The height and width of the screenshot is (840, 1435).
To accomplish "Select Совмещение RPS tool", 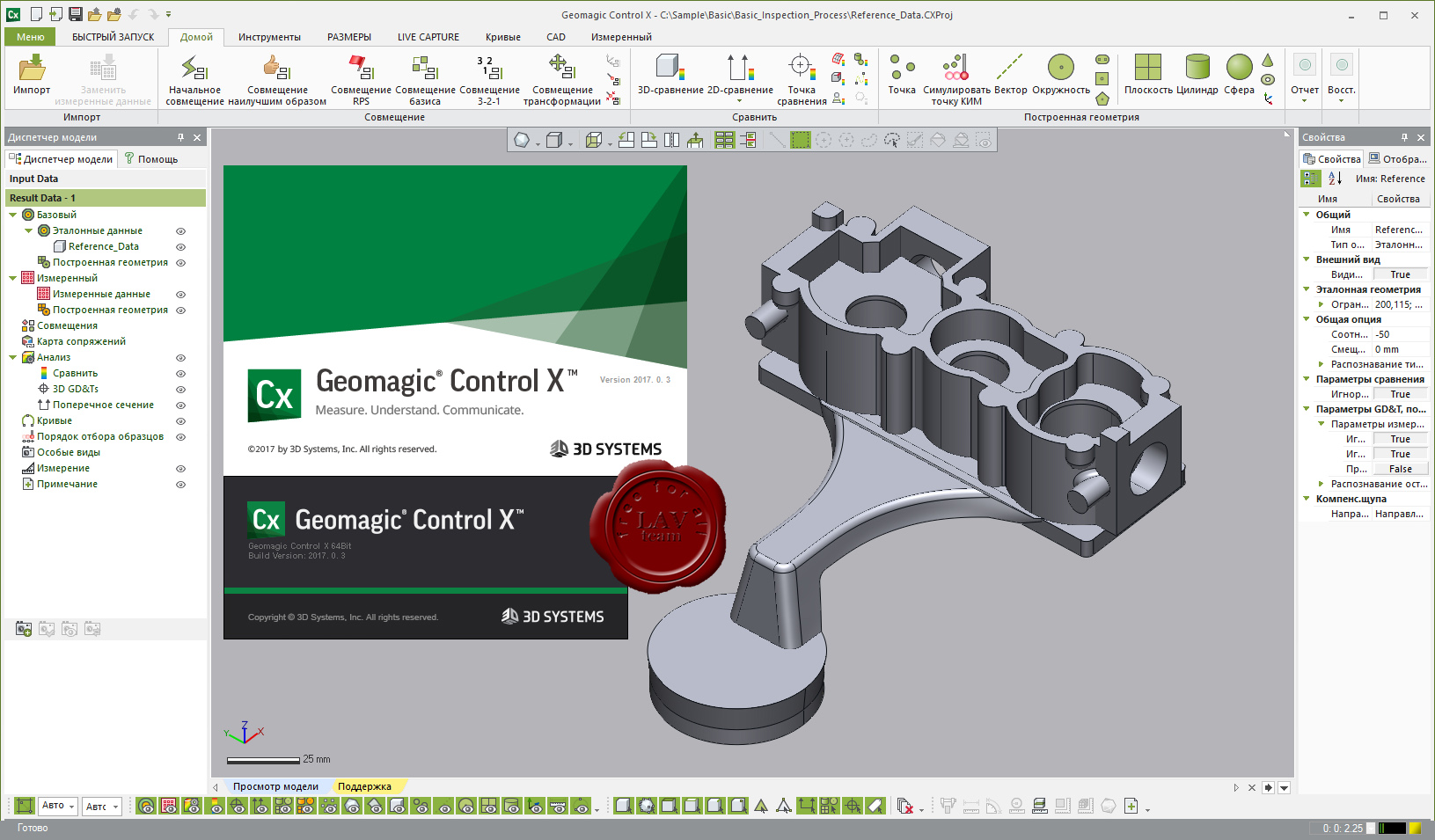I will click(x=361, y=79).
